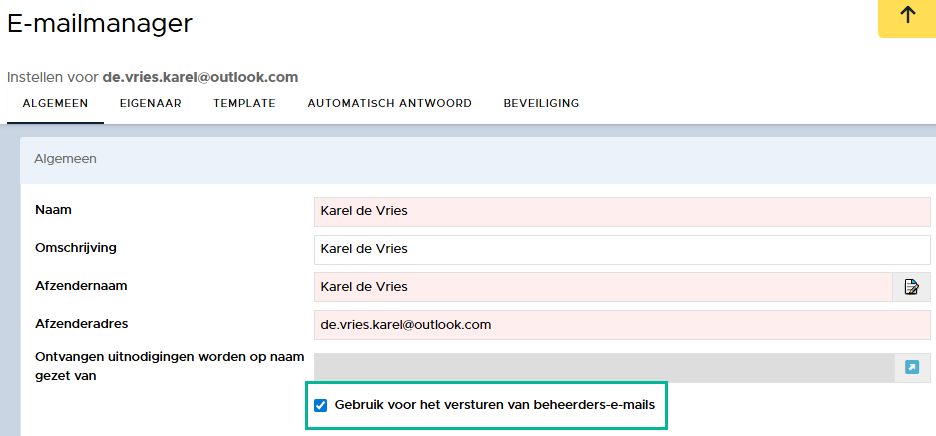Viewport: 936px width, 436px height.
Task: Focus the Naam input field
Action: [622, 211]
